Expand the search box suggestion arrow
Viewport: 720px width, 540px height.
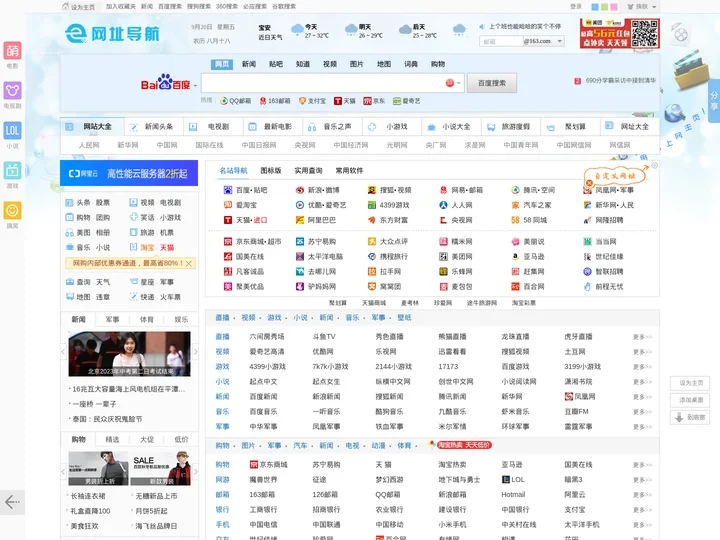(x=458, y=83)
